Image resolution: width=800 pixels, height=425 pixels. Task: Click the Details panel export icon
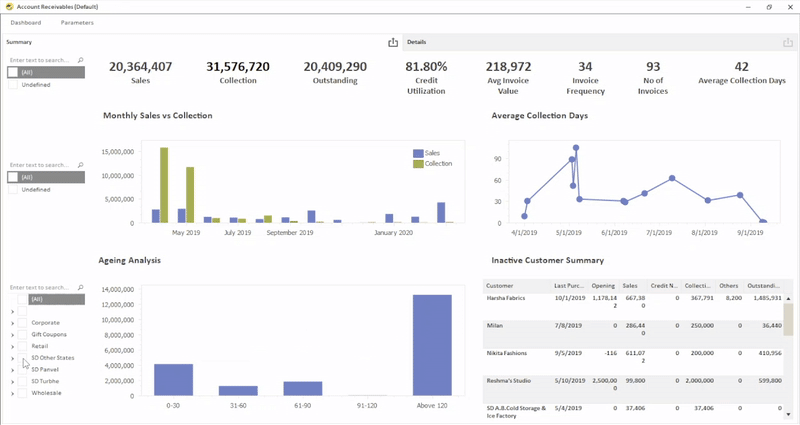[x=788, y=42]
